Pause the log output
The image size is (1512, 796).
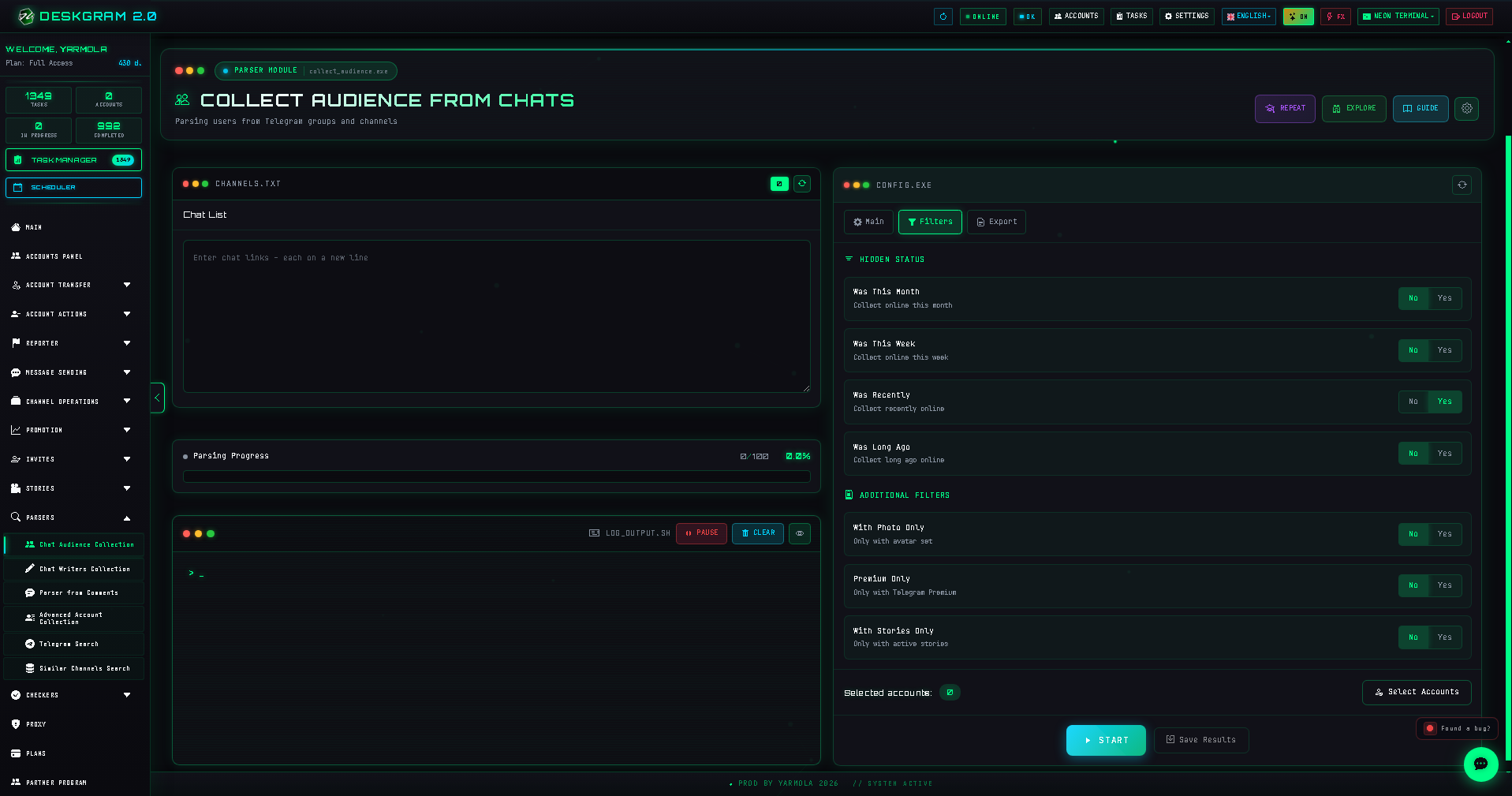[x=701, y=533]
